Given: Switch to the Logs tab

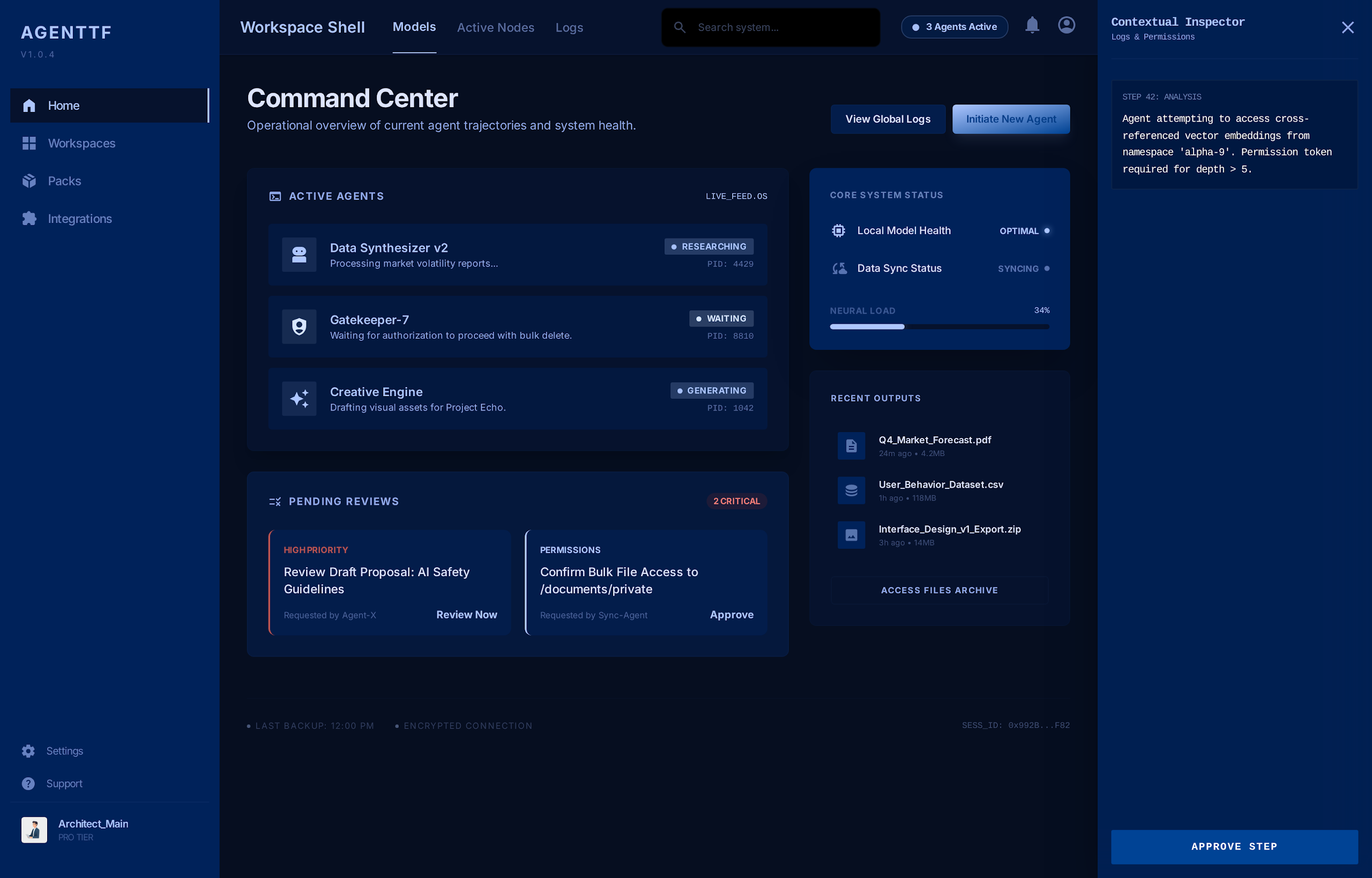Looking at the screenshot, I should [569, 27].
